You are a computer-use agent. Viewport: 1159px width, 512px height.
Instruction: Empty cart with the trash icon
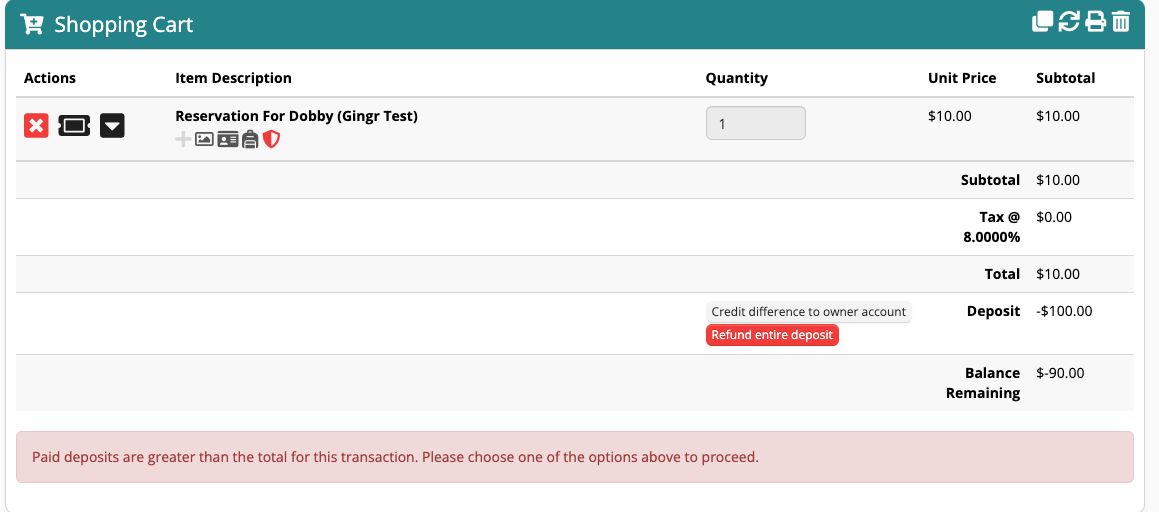click(x=1121, y=21)
